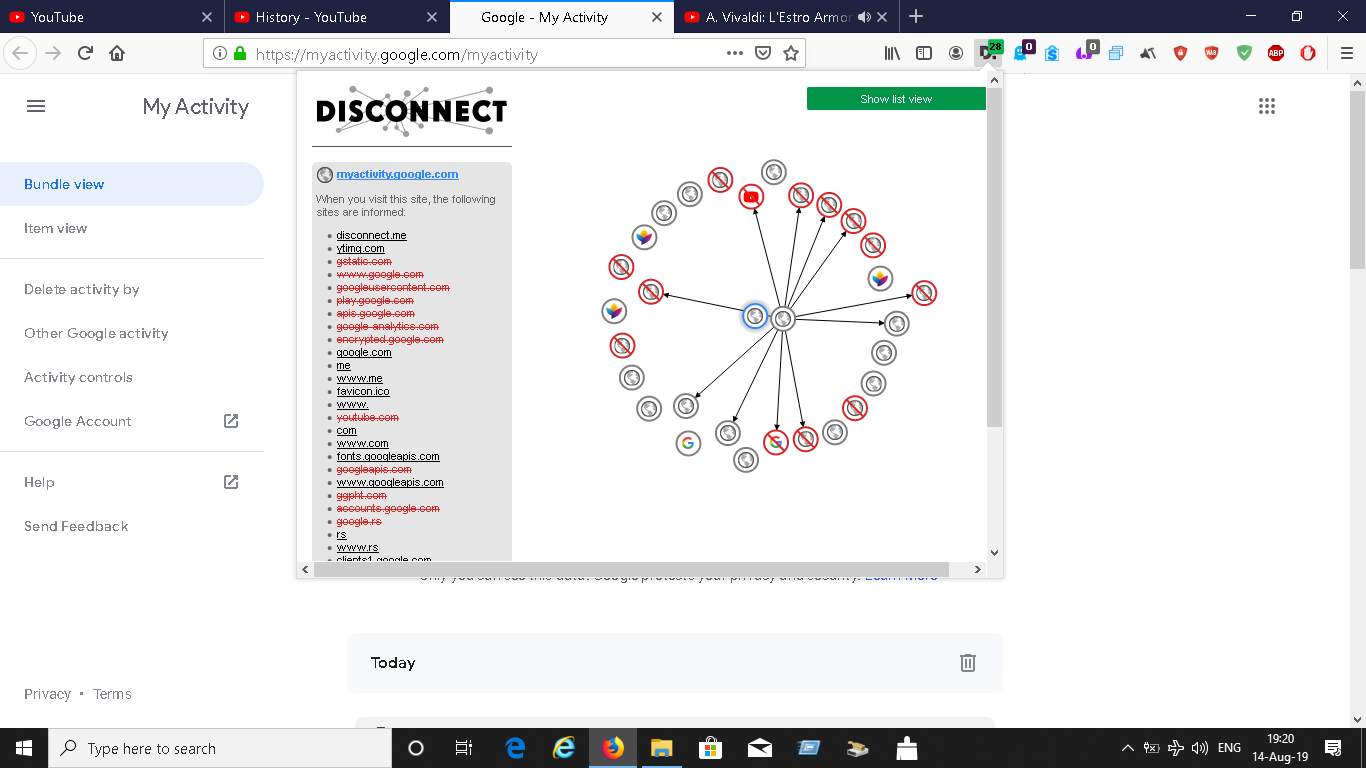The image size is (1366, 768).
Task: Open the page actions three-dot menu
Action: coord(735,54)
